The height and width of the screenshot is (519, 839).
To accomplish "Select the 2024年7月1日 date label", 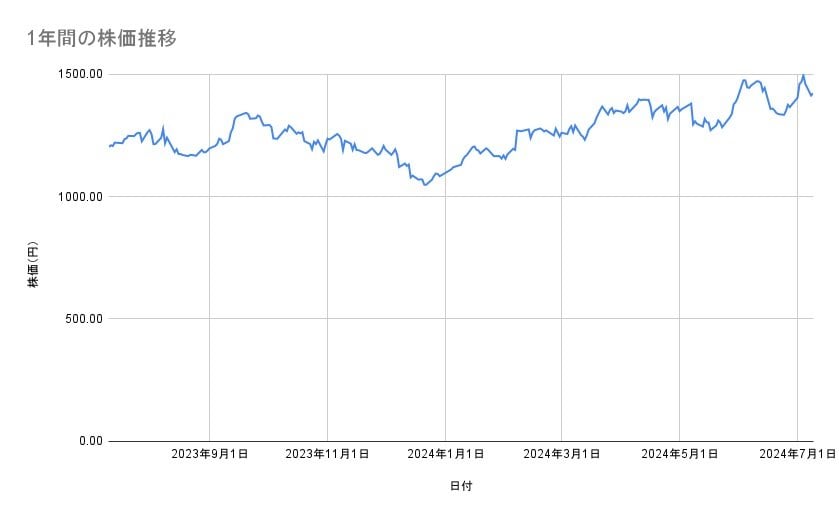I will tap(797, 454).
